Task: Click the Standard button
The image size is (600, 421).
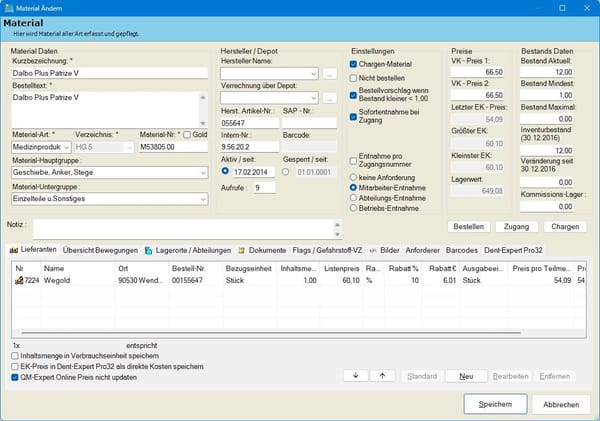Action: click(422, 376)
